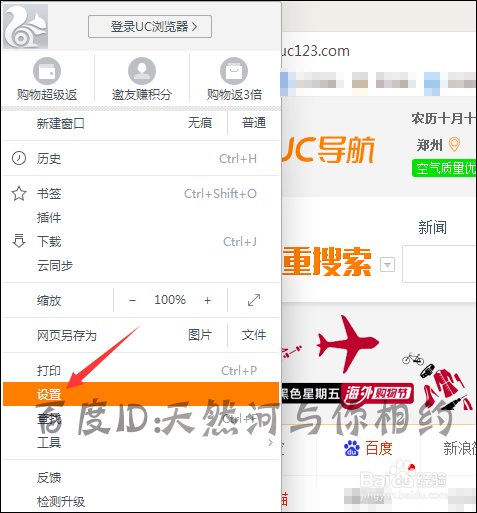Select the 打印 print menu item
This screenshot has height=513, width=477.
pyautogui.click(x=141, y=371)
